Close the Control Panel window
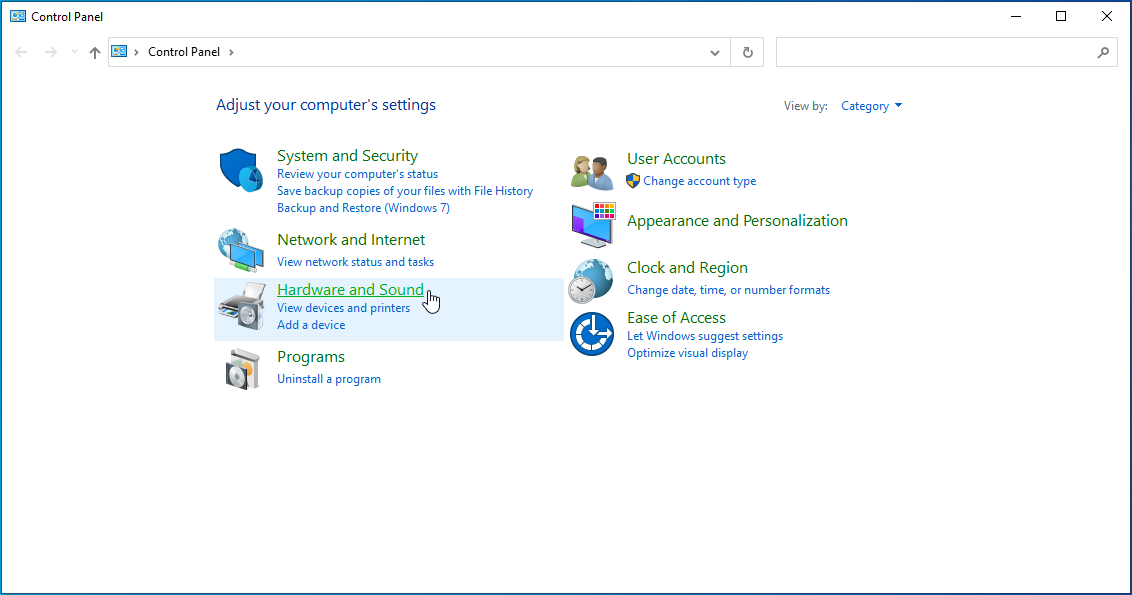Image resolution: width=1132 pixels, height=595 pixels. pyautogui.click(x=1107, y=17)
